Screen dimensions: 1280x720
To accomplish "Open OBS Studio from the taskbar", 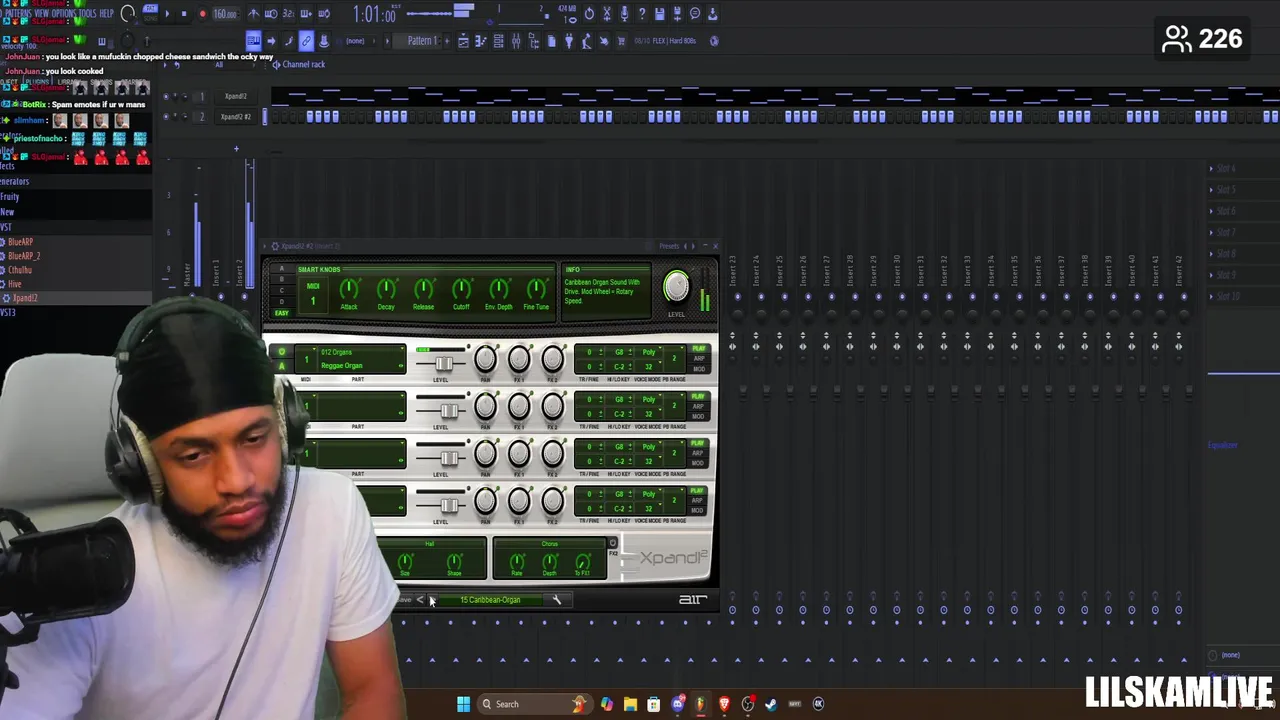I will point(748,704).
